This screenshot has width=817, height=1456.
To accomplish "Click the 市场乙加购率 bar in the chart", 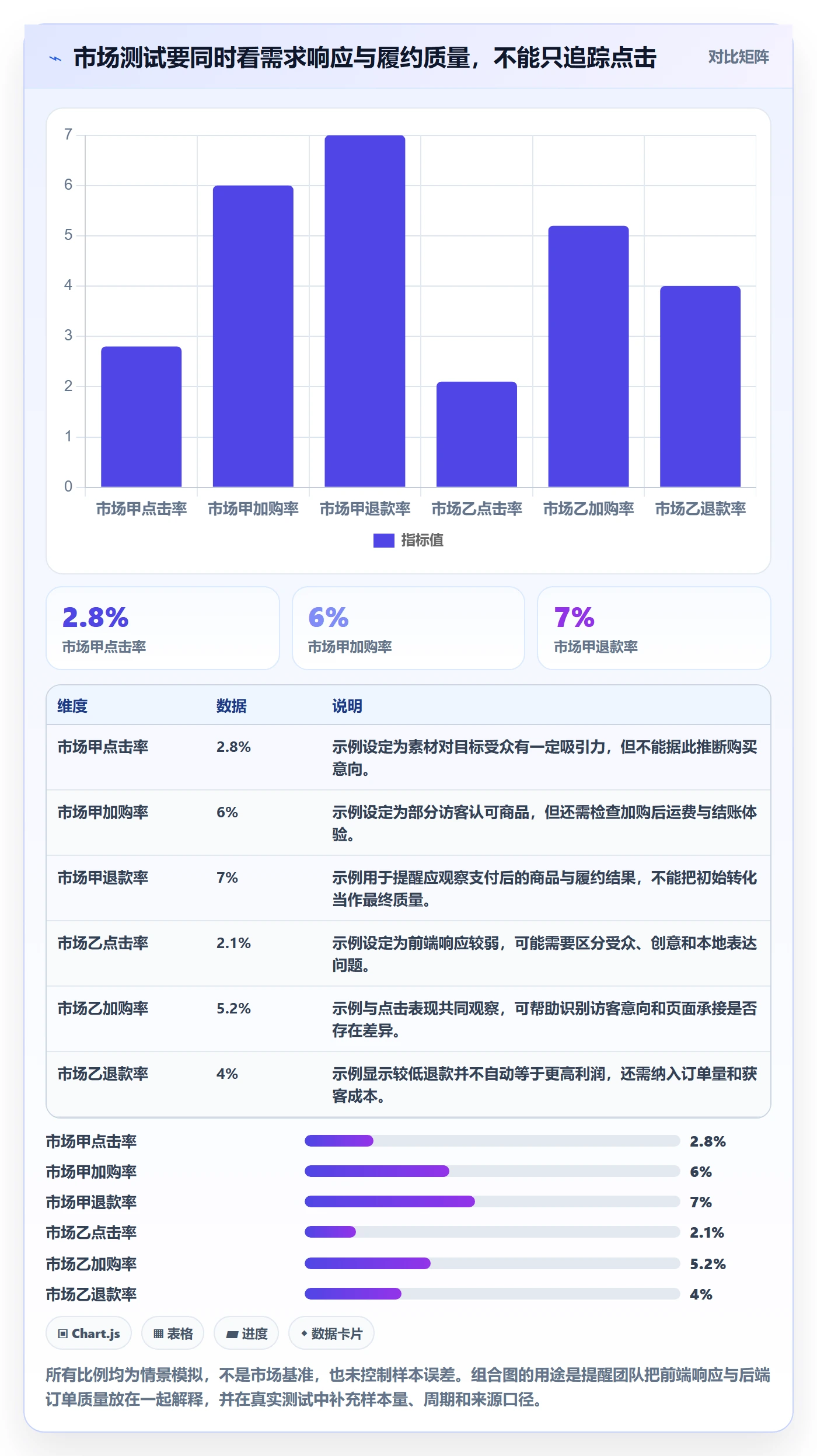I will coord(588,356).
